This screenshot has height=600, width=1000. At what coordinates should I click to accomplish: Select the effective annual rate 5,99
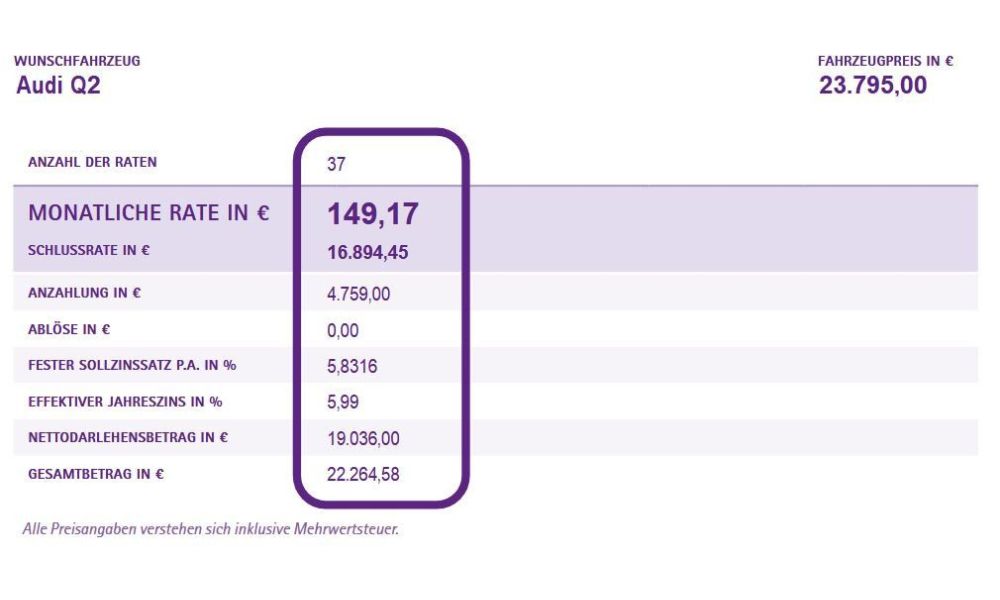point(342,403)
